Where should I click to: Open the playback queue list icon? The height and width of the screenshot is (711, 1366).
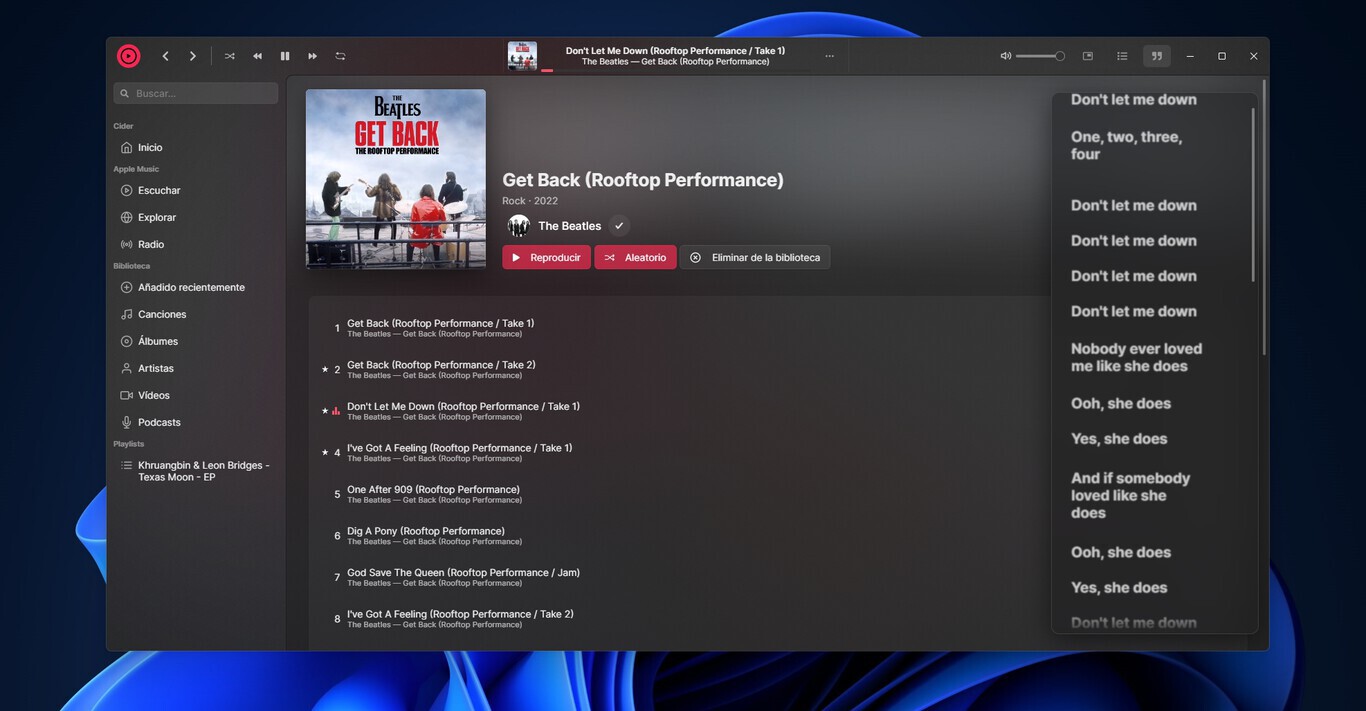click(1122, 56)
